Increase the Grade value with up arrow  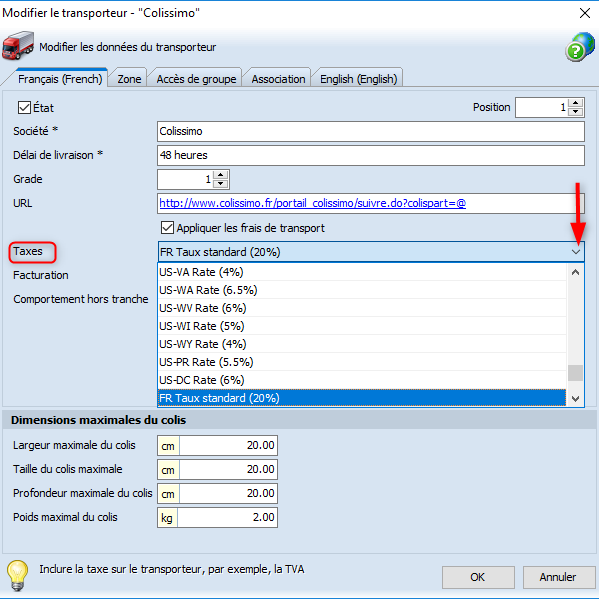pyautogui.click(x=220, y=175)
